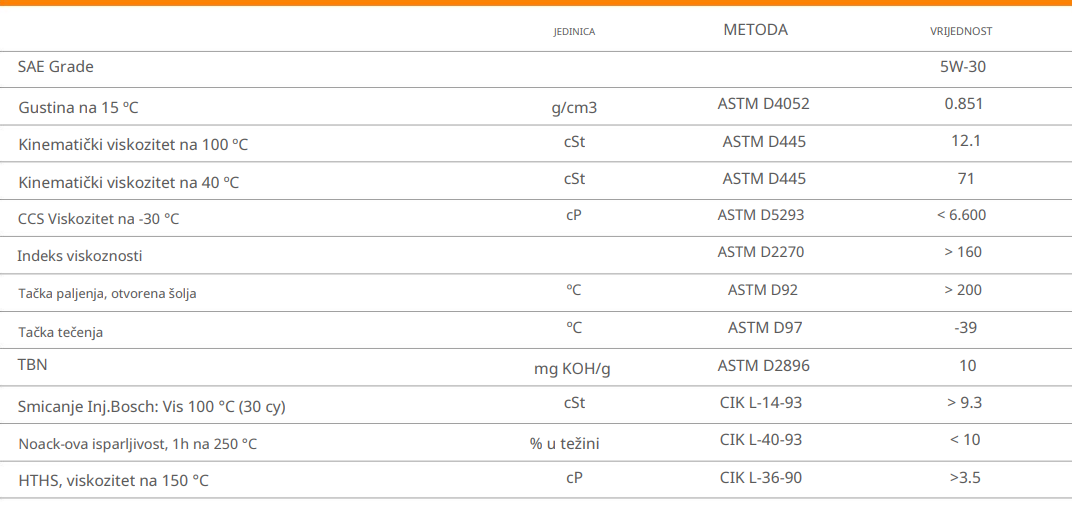Select Kinematički viskozitet na 100 °C label

133,145
